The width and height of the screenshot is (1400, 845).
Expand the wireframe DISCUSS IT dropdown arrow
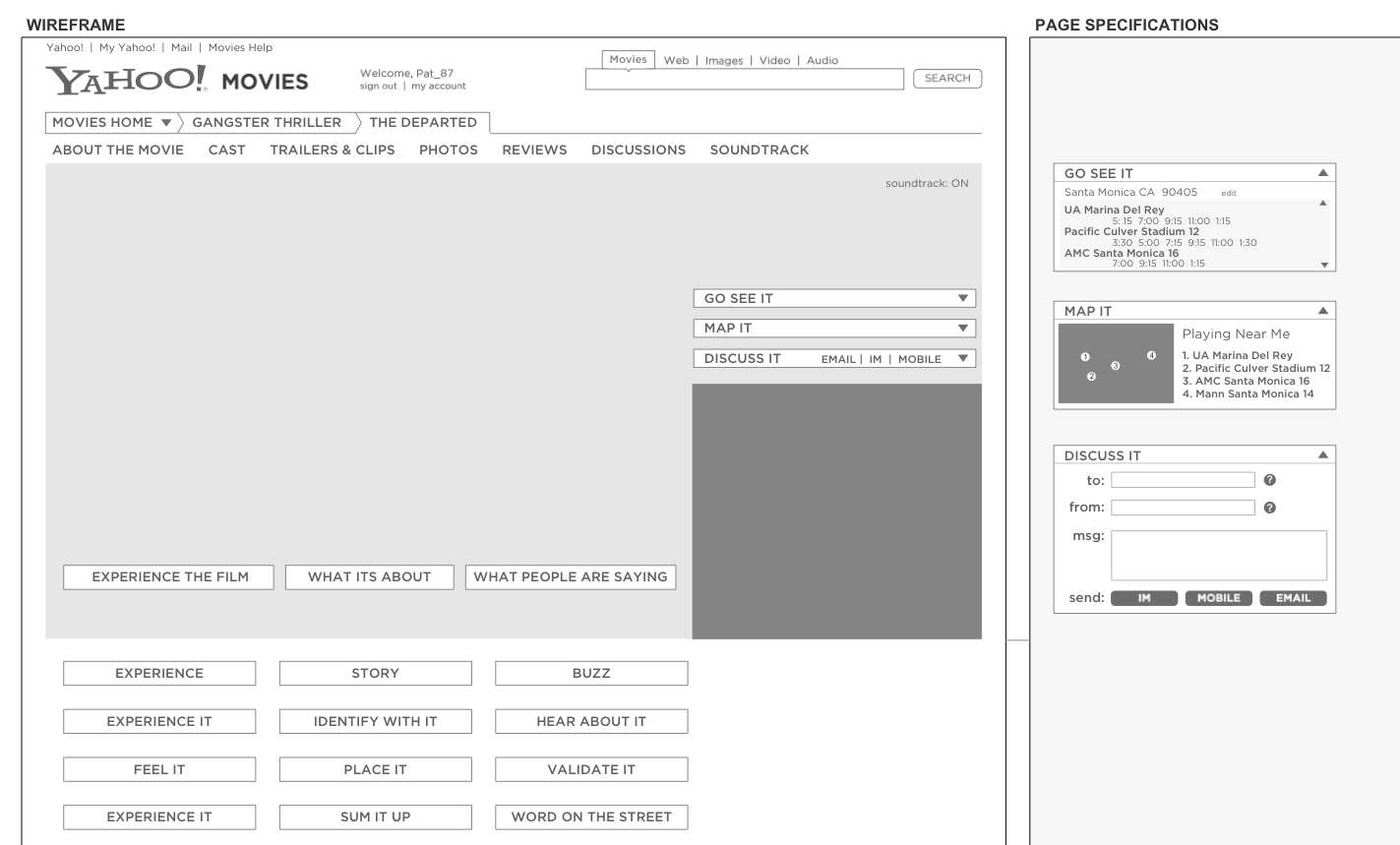962,359
